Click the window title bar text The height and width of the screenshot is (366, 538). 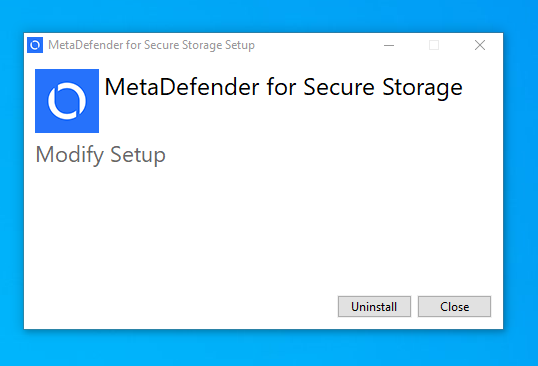coord(151,45)
